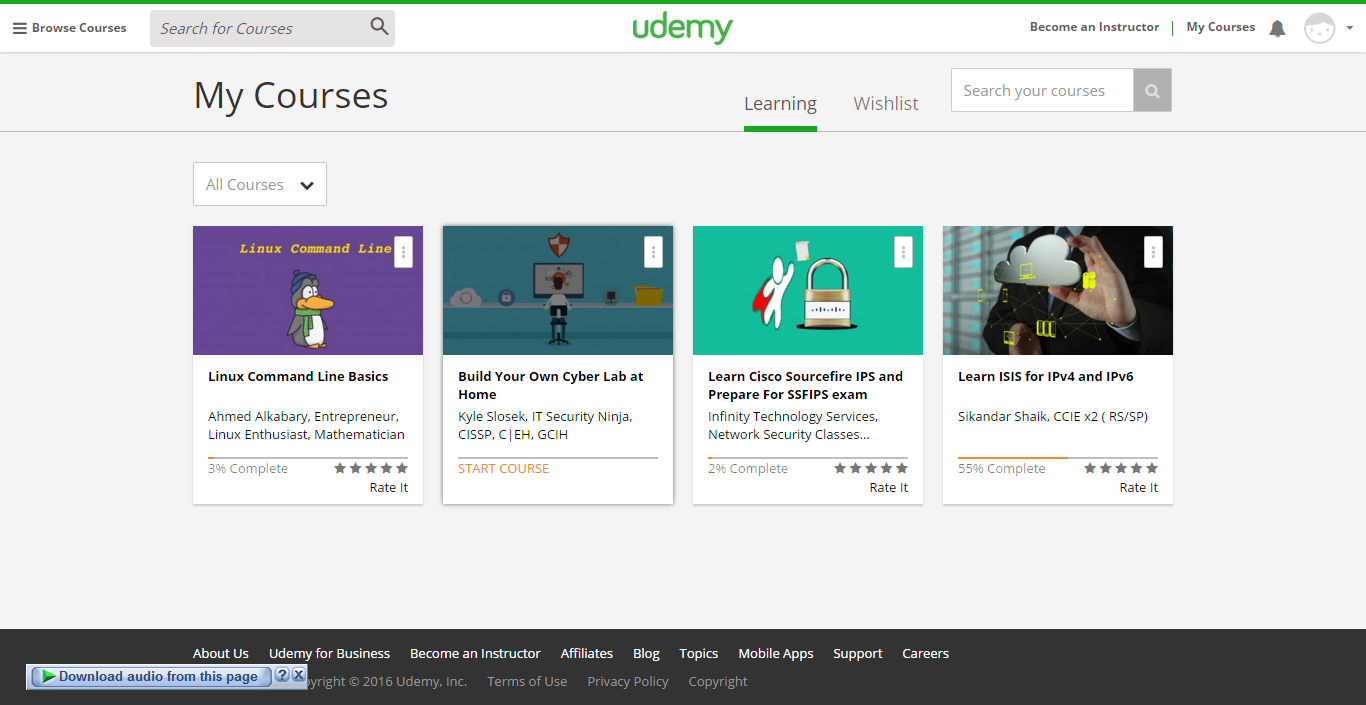Open the Become an Instructor header link
Image resolution: width=1366 pixels, height=705 pixels.
click(1094, 27)
